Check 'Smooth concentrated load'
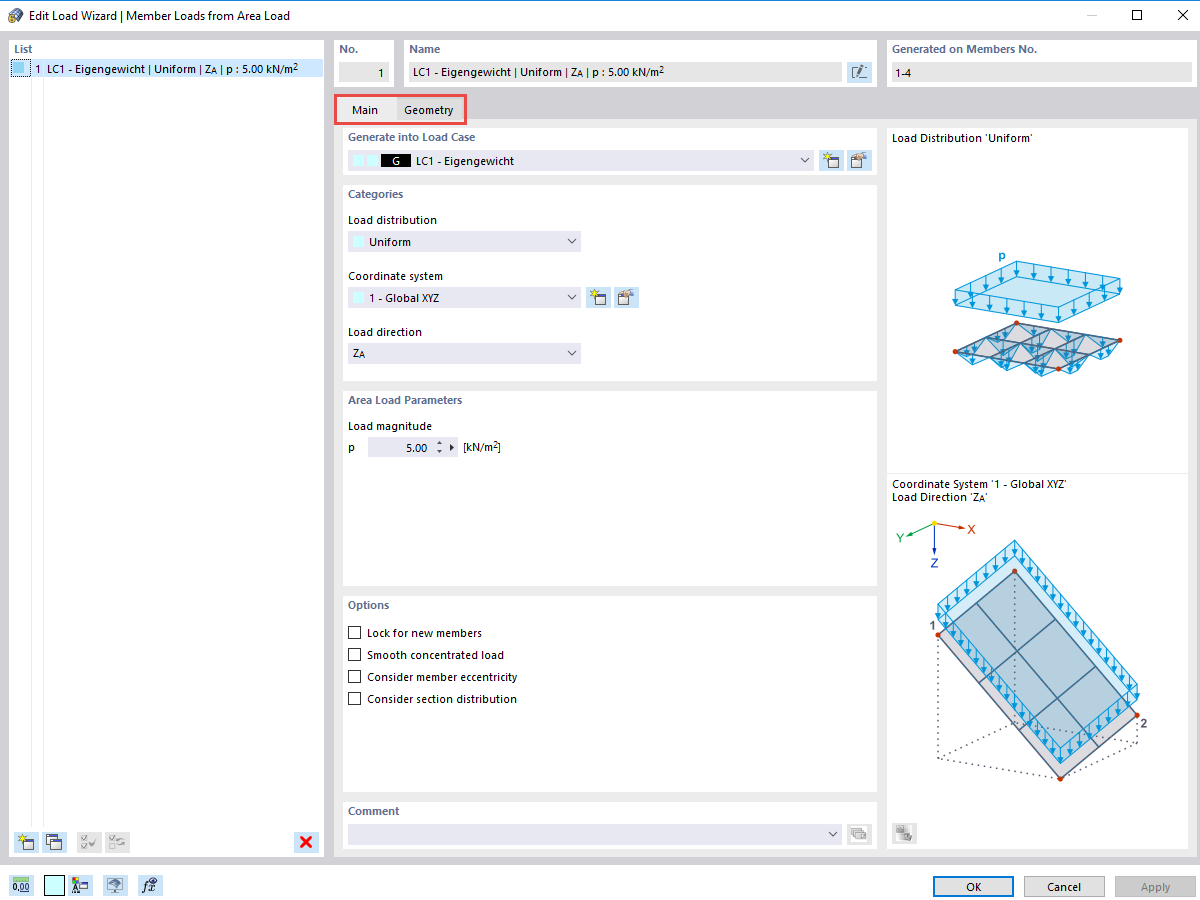This screenshot has width=1200, height=900. coord(354,654)
